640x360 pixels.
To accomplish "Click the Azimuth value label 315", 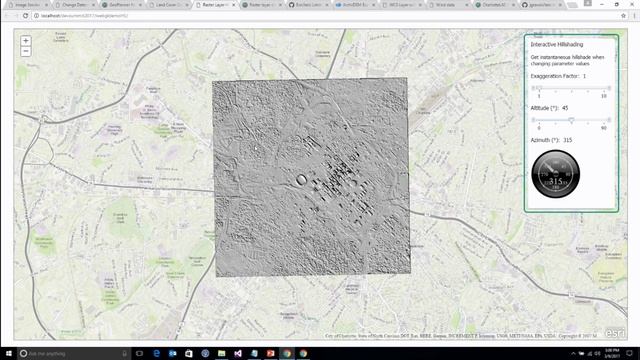I will (x=567, y=140).
